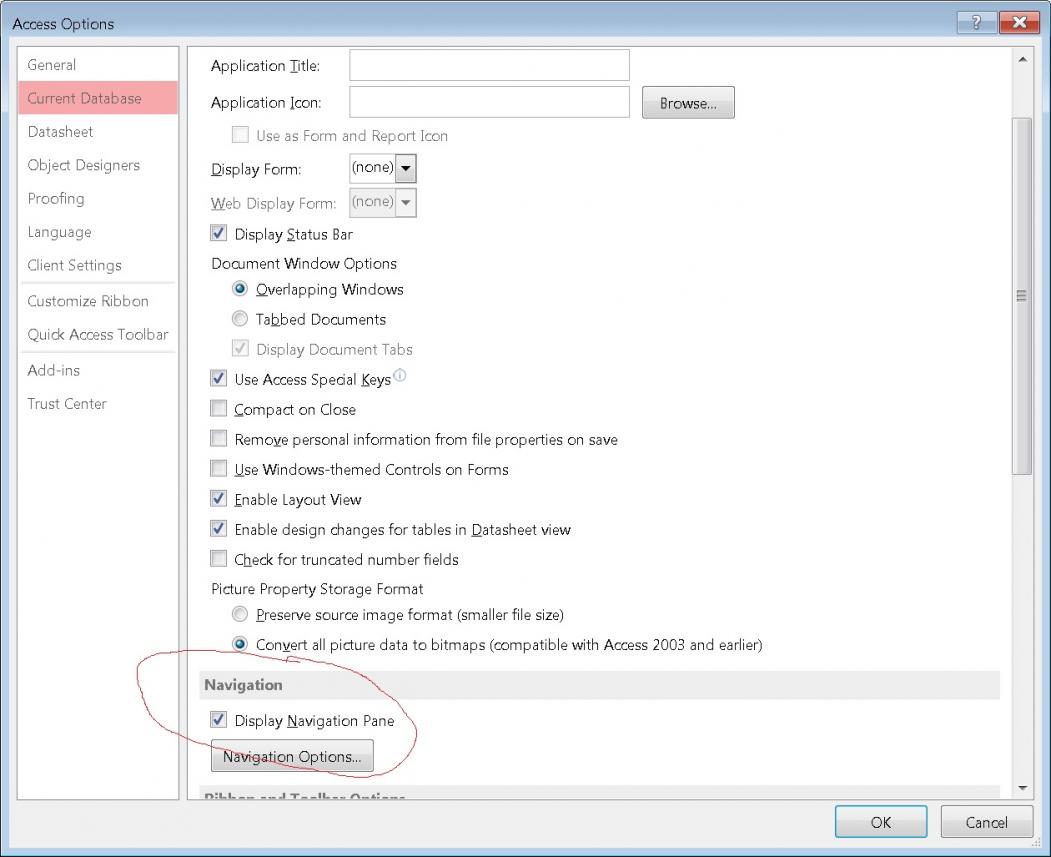Enable Windows-themed Controls on Forms
The image size is (1051, 857).
[219, 469]
